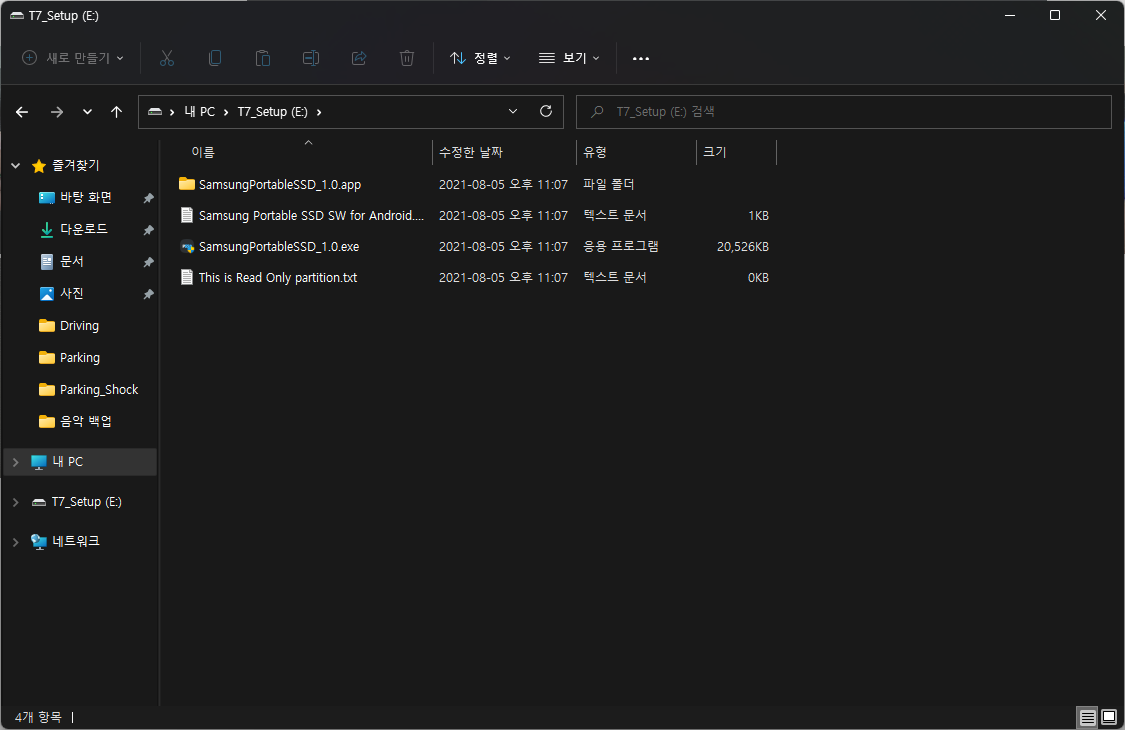Viewport: 1125px width, 730px height.
Task: Expand T7_Setup (E:) tree node
Action: (x=16, y=502)
